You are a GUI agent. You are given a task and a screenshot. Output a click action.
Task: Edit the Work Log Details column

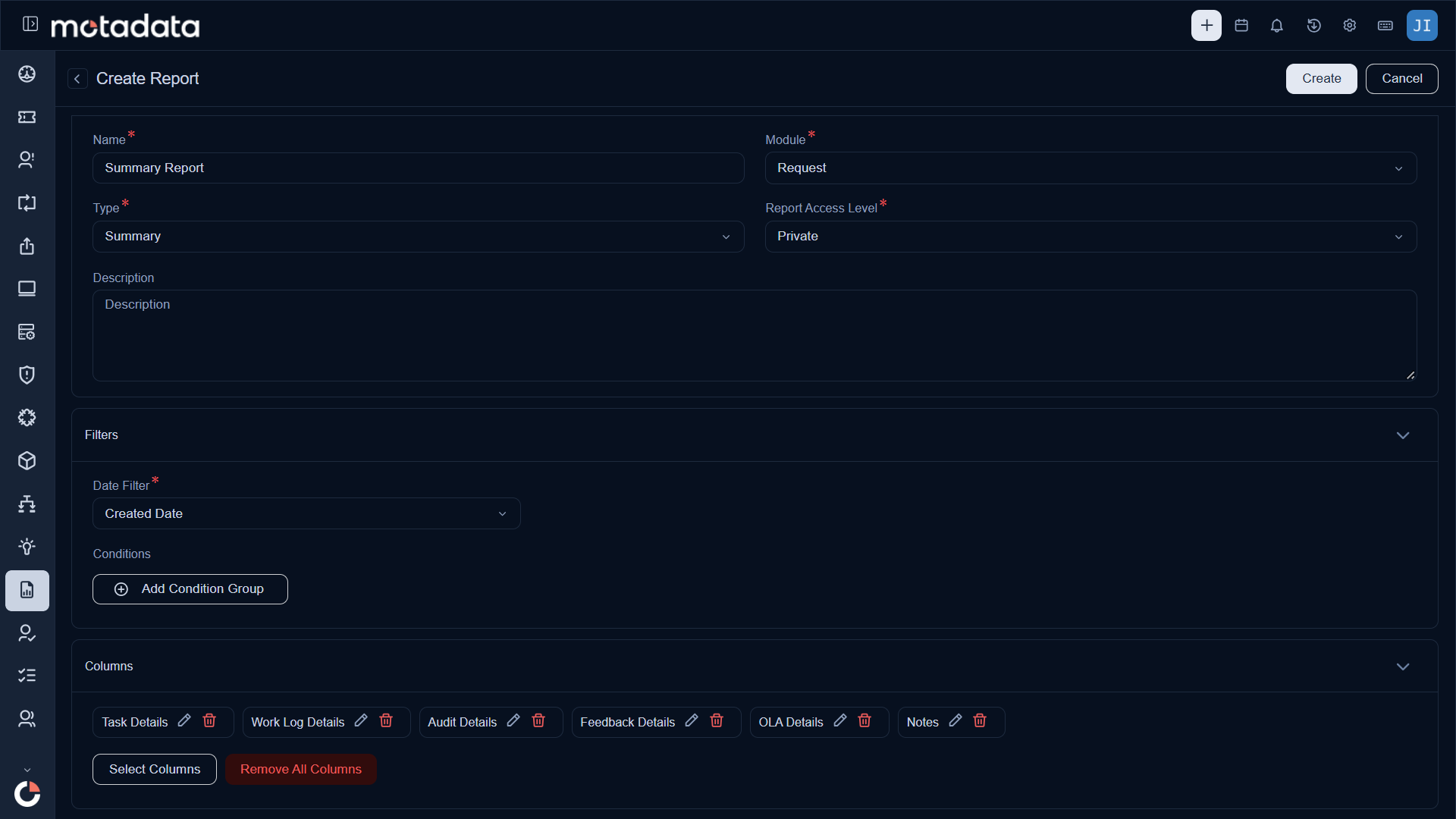coord(361,720)
